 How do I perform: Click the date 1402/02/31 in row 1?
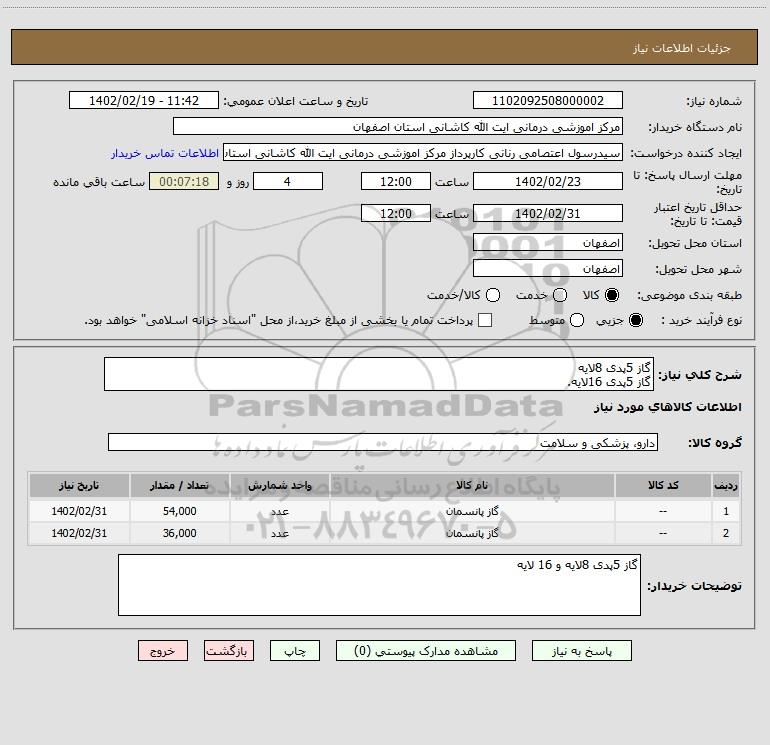pyautogui.click(x=79, y=511)
